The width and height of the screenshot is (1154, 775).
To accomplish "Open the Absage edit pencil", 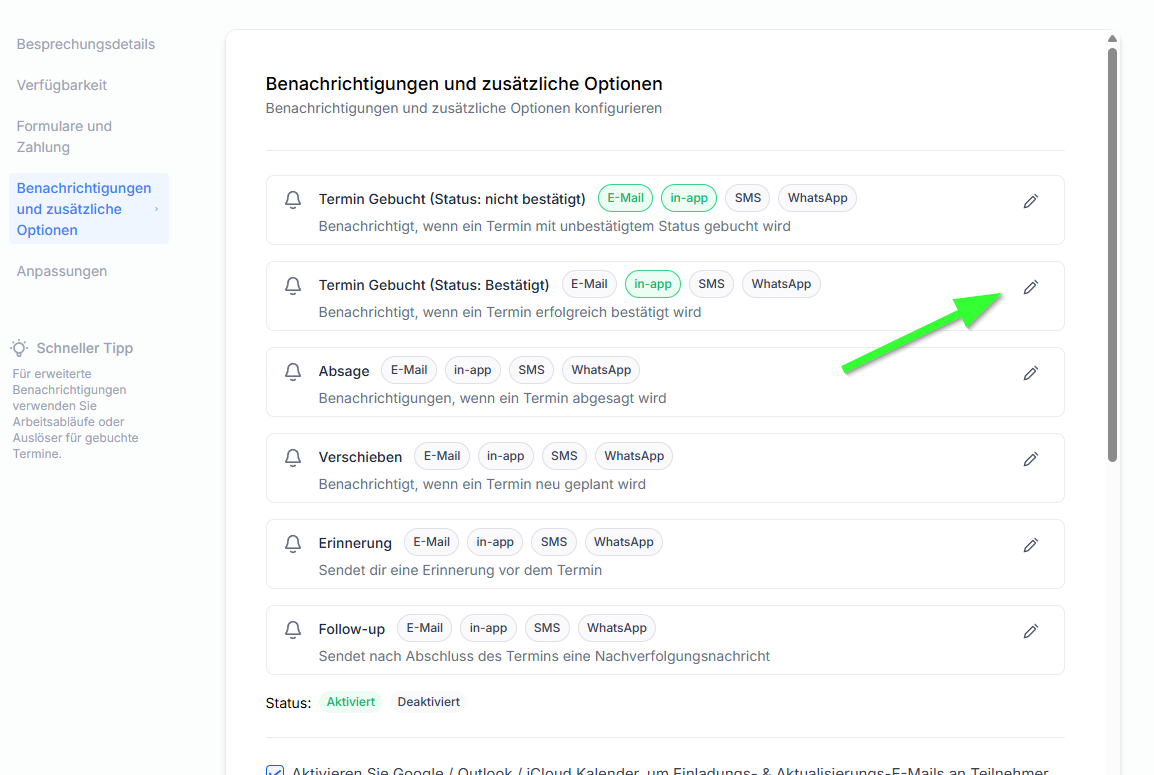I will click(x=1030, y=373).
